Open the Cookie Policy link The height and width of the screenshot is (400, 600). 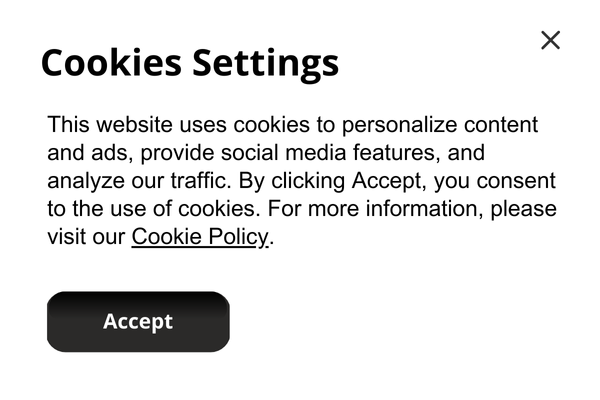tap(200, 237)
